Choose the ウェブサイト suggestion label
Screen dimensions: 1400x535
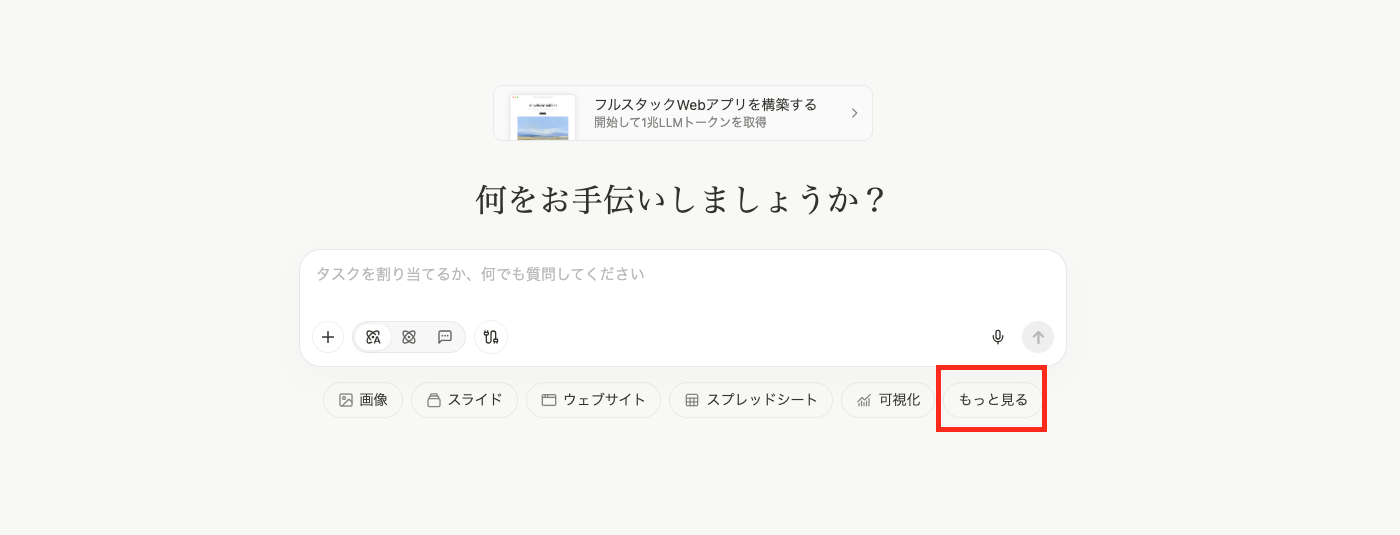[x=604, y=400]
